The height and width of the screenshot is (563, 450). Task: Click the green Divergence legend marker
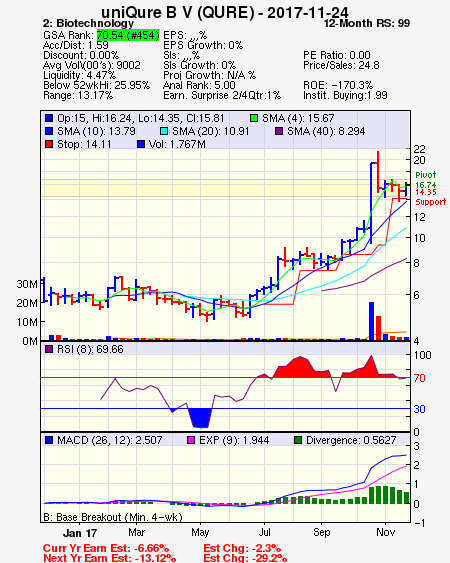tap(298, 440)
